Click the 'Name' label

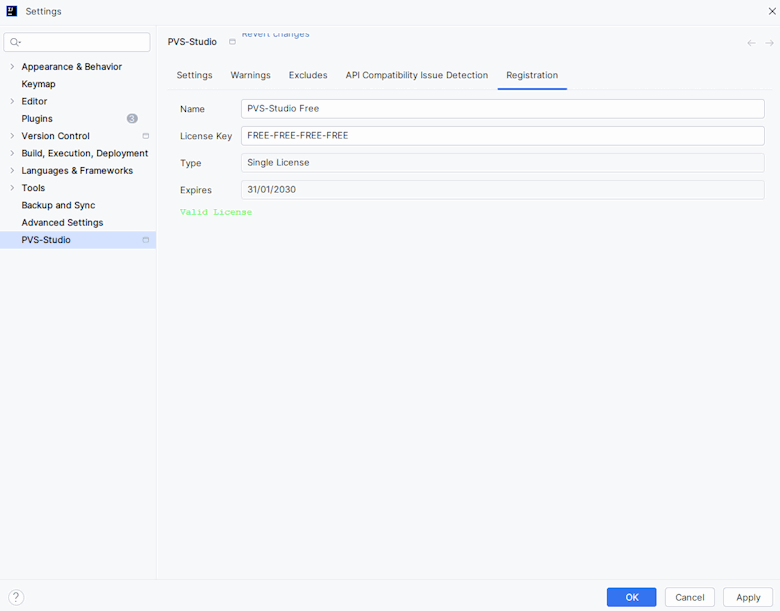193,109
